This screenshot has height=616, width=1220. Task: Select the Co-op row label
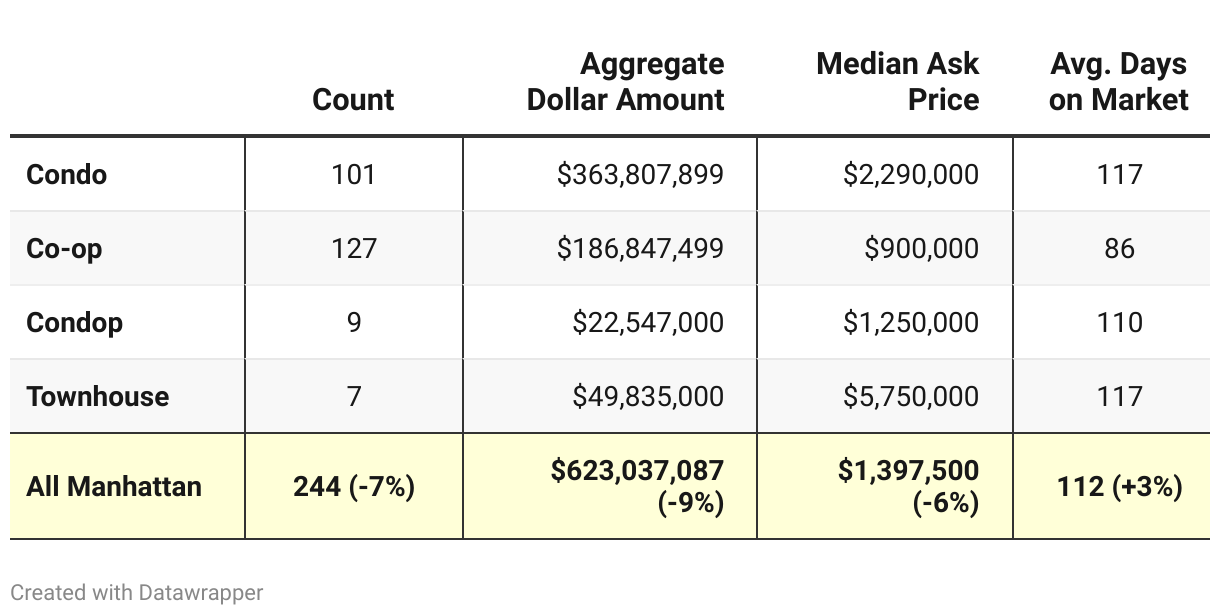[x=65, y=248]
